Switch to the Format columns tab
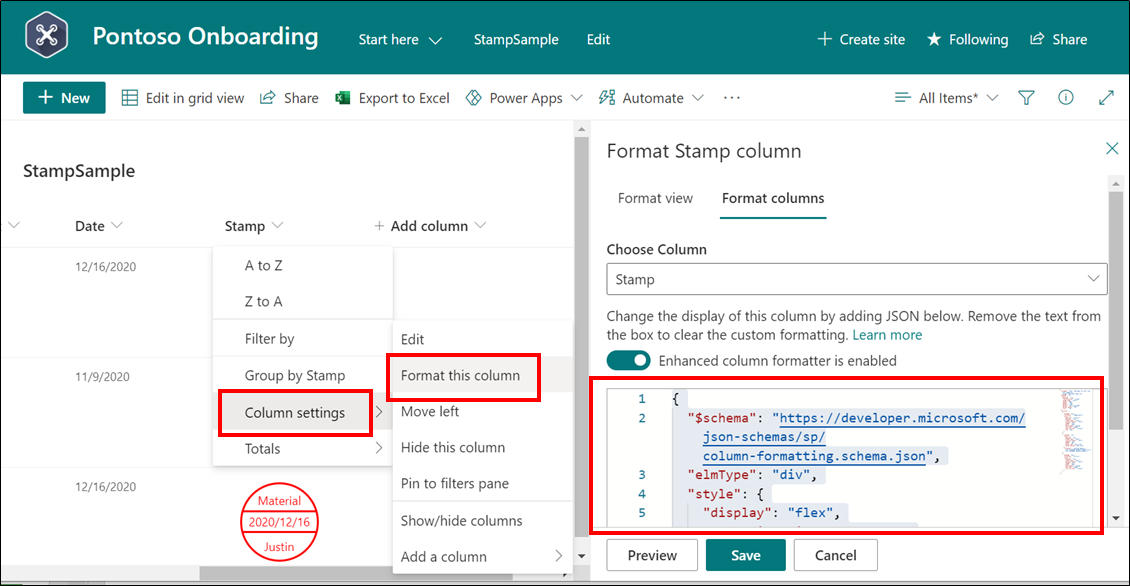This screenshot has height=586, width=1130. (x=773, y=198)
